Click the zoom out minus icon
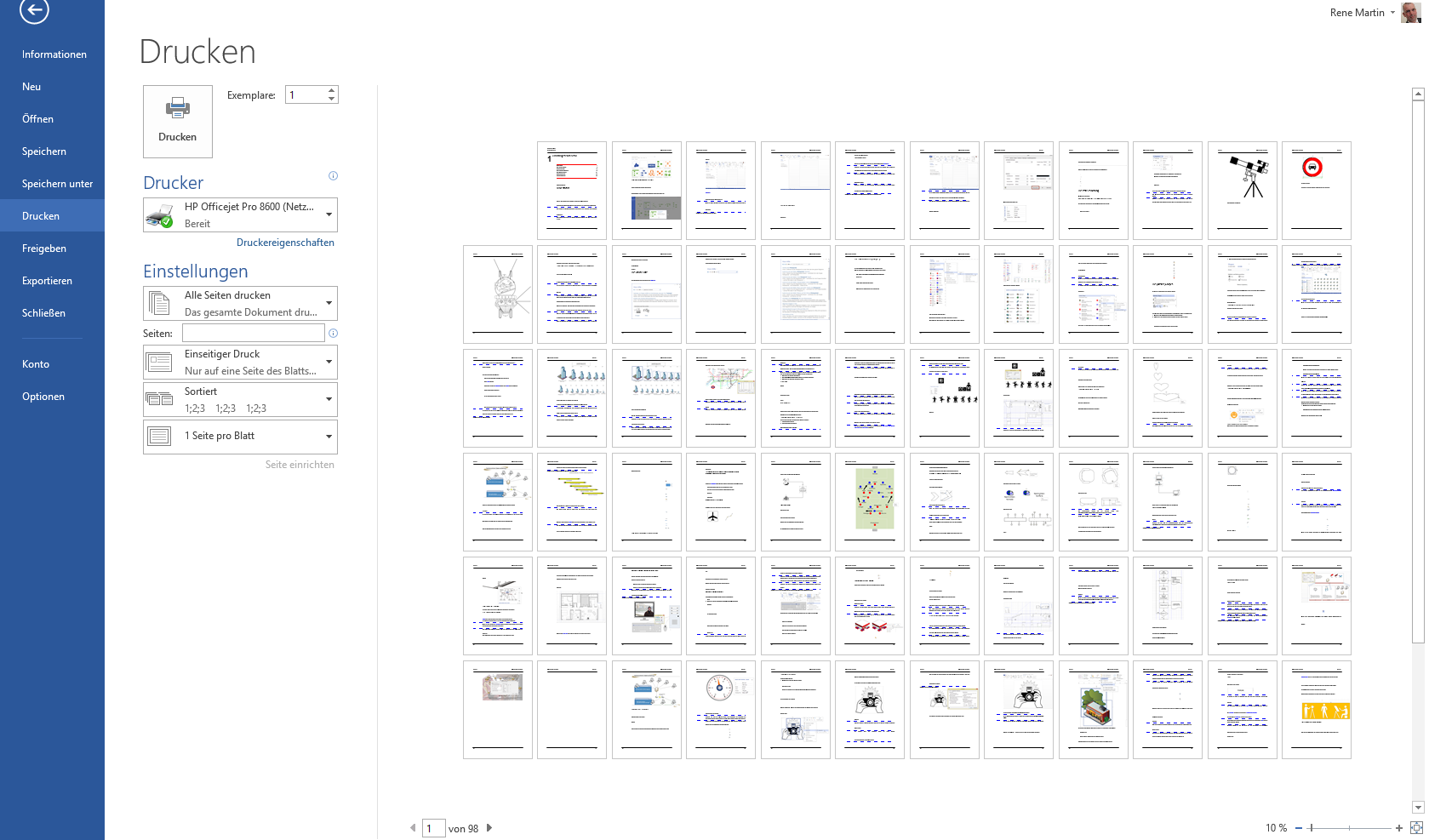 click(1299, 828)
